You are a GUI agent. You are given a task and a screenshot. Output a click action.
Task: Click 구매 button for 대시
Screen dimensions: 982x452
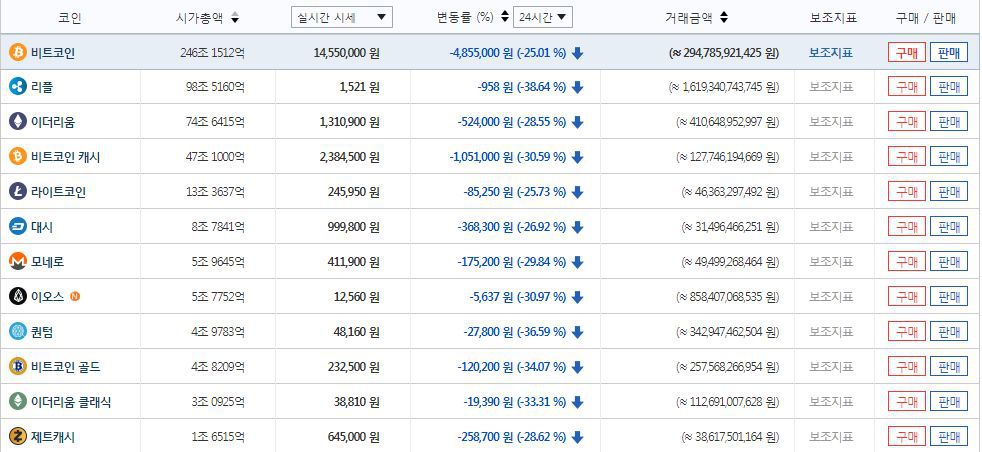click(x=906, y=227)
